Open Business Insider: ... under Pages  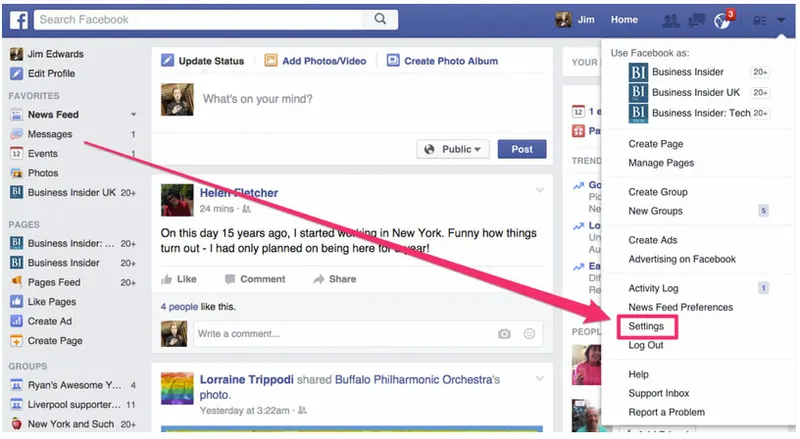click(x=73, y=243)
